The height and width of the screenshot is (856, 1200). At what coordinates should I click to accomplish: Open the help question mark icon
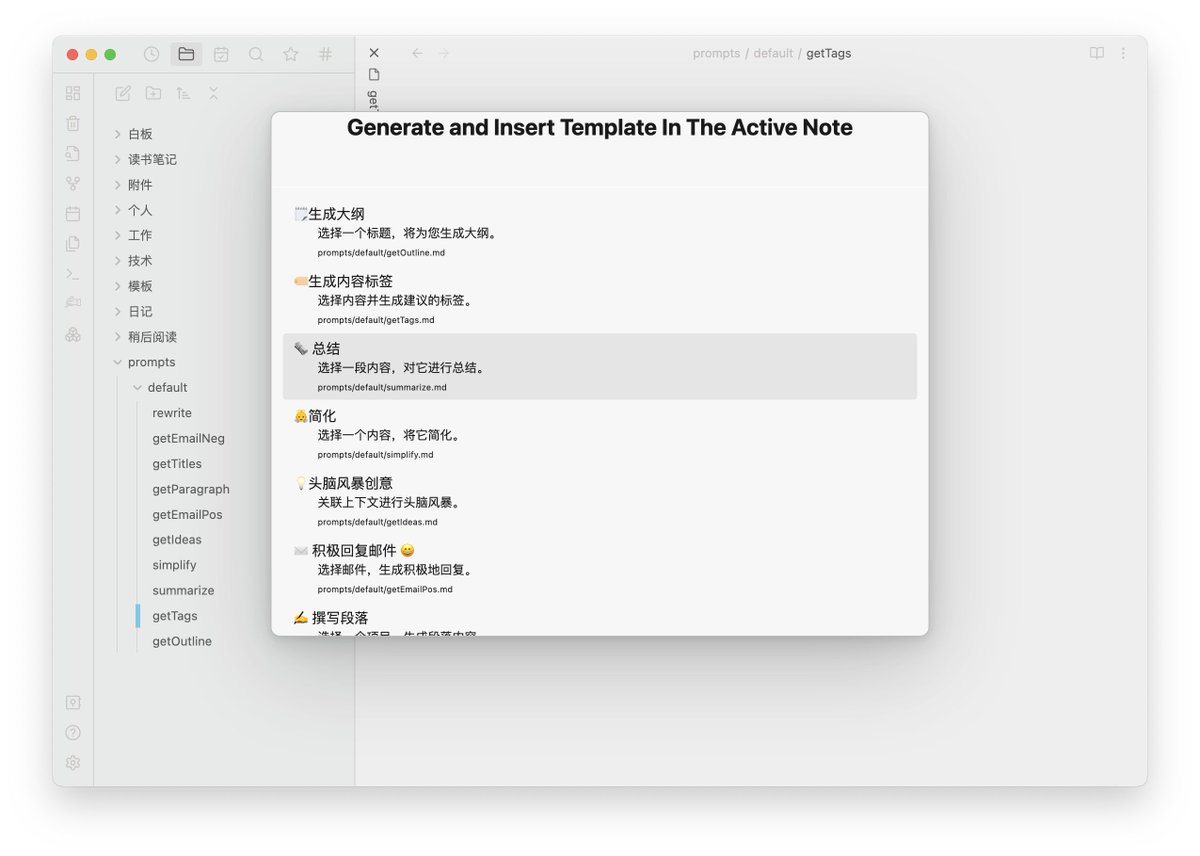73,733
